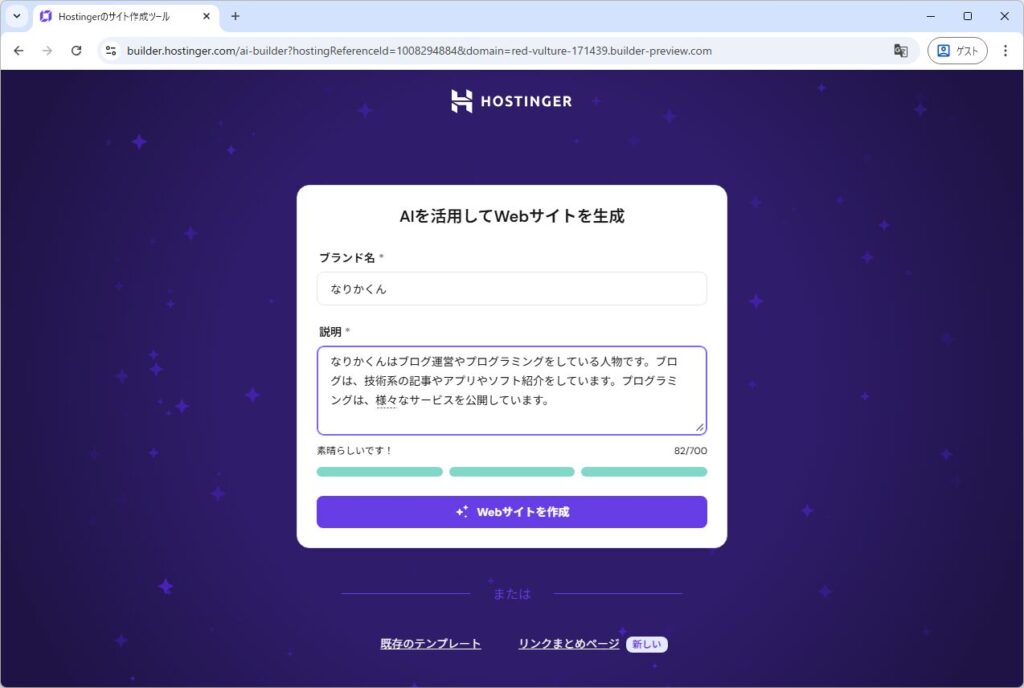Click the browser forward arrow
Viewport: 1024px width, 688px height.
[x=47, y=51]
